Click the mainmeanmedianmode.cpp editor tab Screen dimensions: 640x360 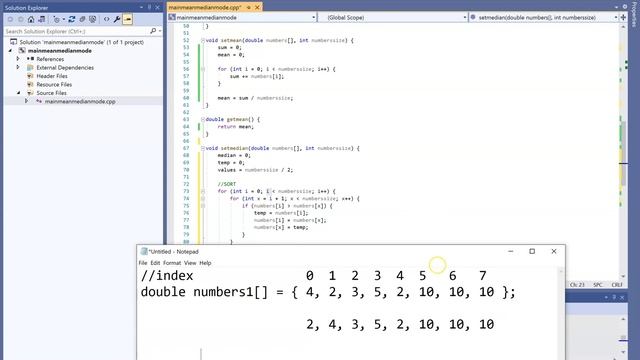click(x=205, y=7)
